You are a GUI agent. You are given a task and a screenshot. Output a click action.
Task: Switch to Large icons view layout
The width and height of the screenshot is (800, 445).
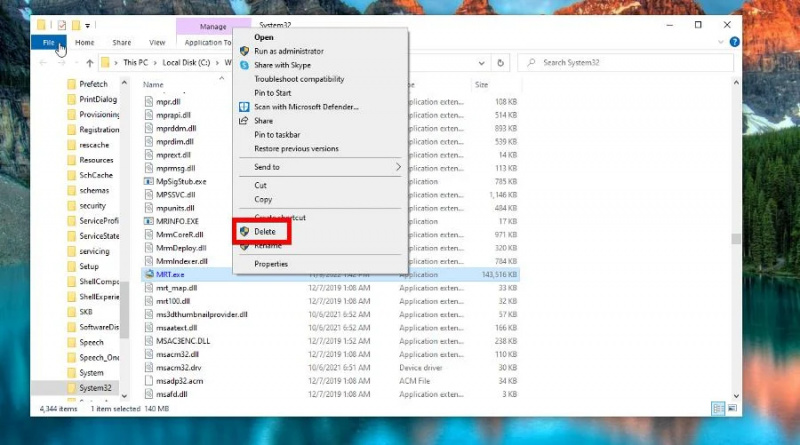pyautogui.click(x=732, y=408)
